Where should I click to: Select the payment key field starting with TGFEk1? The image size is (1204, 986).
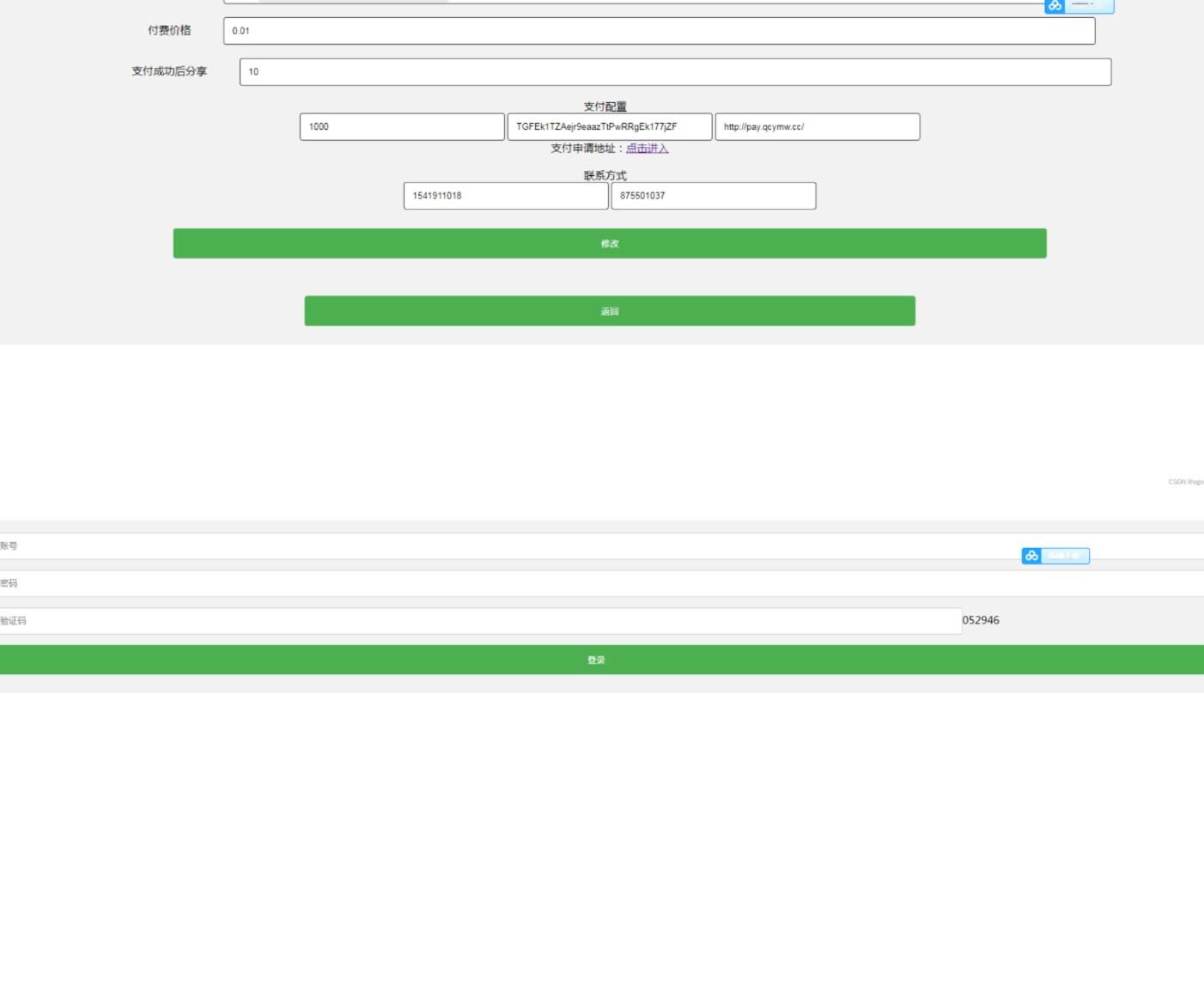pyautogui.click(x=609, y=127)
